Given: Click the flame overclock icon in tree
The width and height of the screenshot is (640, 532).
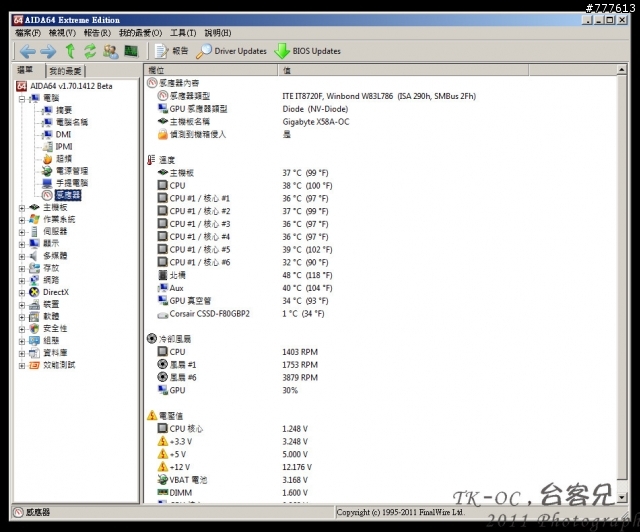Looking at the screenshot, I should pyautogui.click(x=47, y=159).
